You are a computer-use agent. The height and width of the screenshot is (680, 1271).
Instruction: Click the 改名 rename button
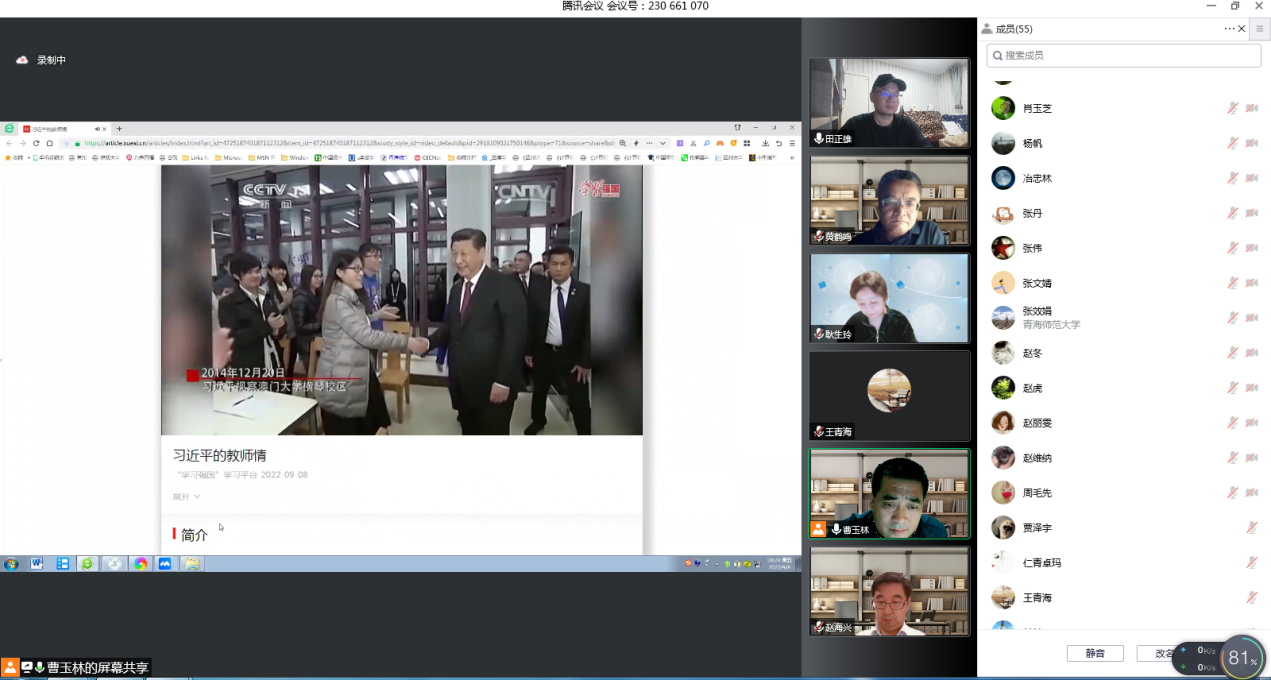point(1160,653)
